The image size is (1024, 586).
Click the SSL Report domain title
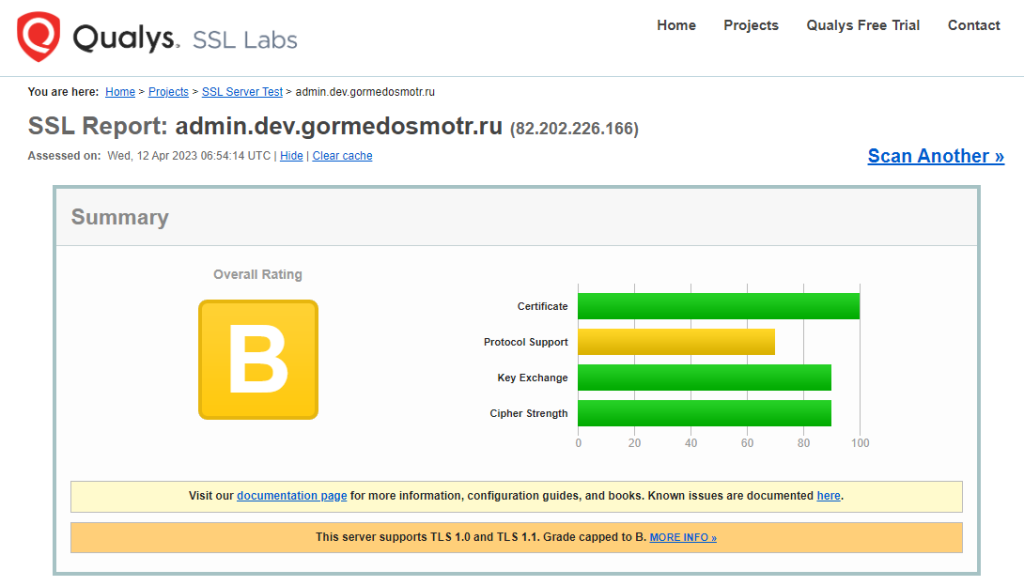[338, 126]
